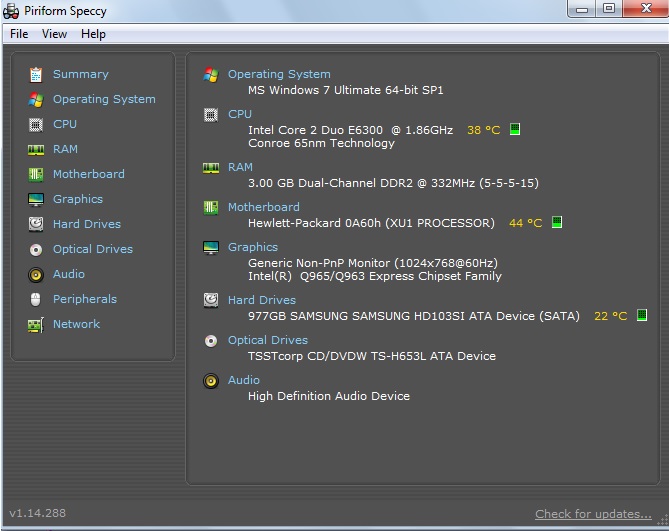Open the File menu
Viewport: 669px width, 531px height.
(19, 34)
